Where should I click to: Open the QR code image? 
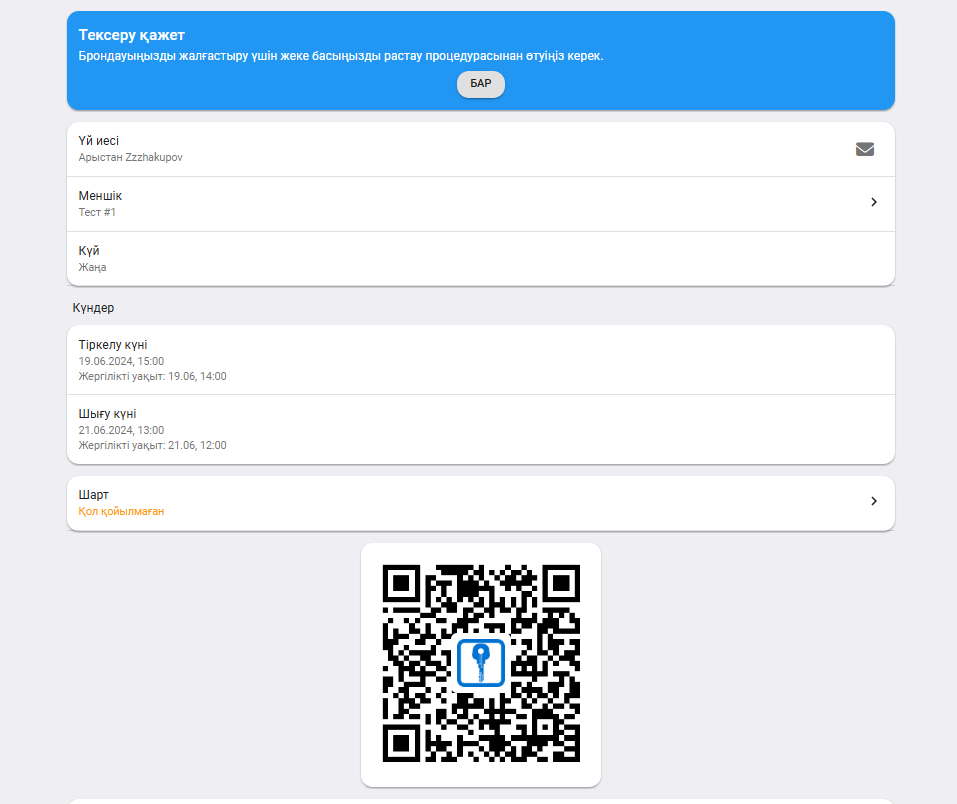(481, 664)
